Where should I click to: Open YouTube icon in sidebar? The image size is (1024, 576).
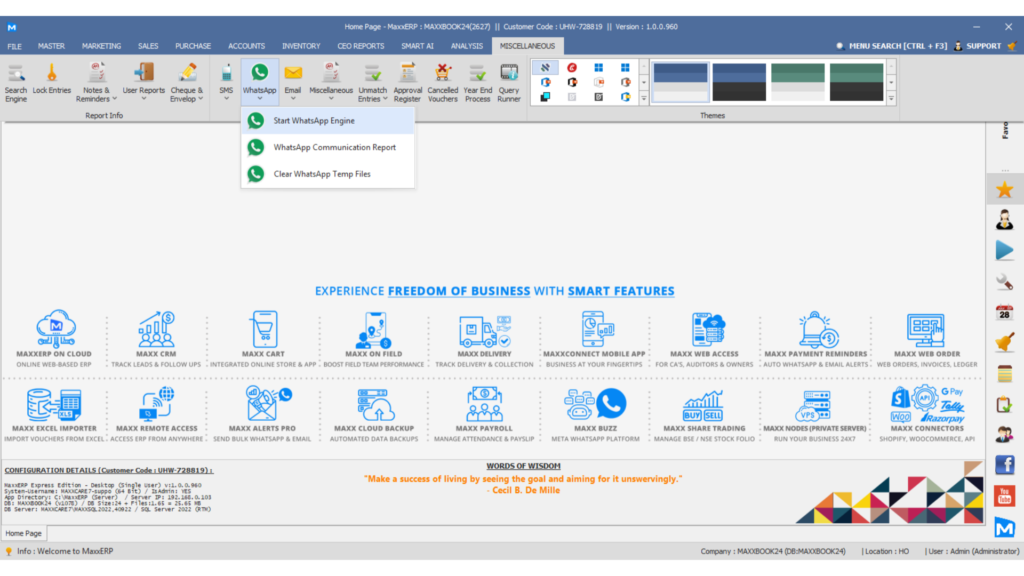click(x=1004, y=496)
